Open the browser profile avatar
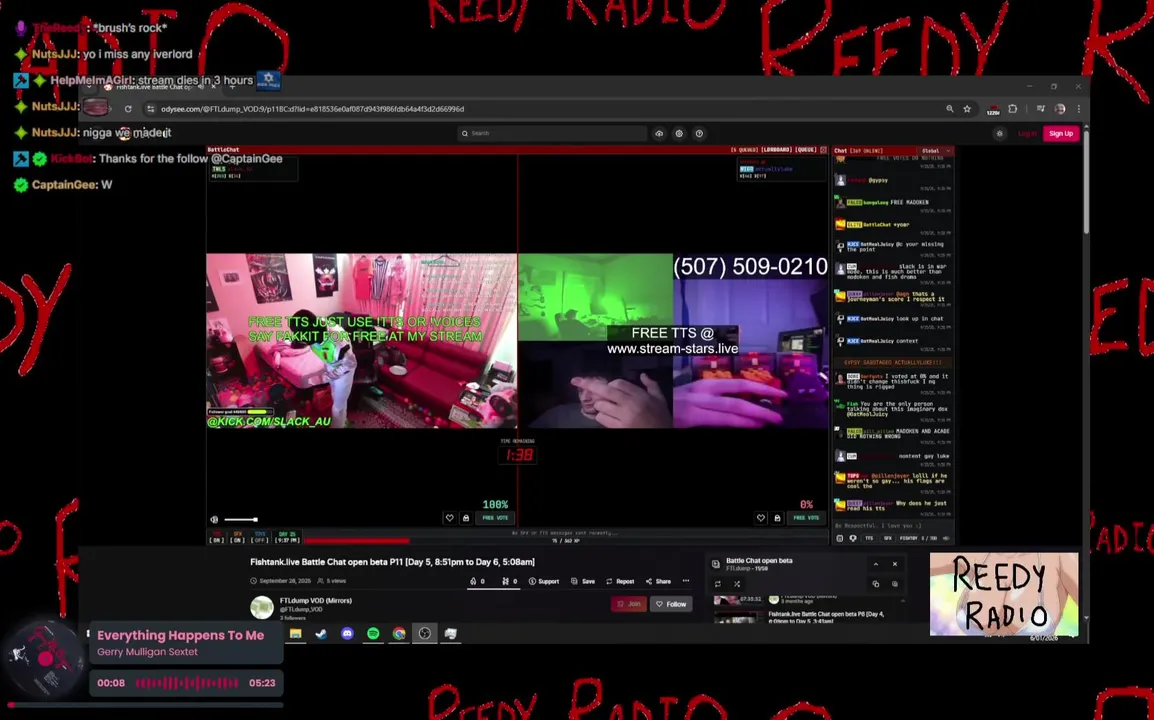 pos(1060,109)
